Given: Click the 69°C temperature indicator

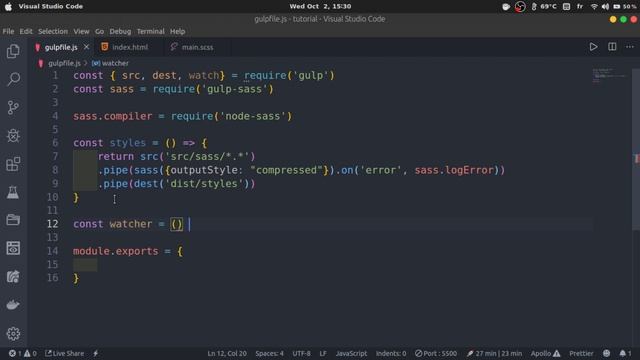Looking at the screenshot, I should 545,7.
